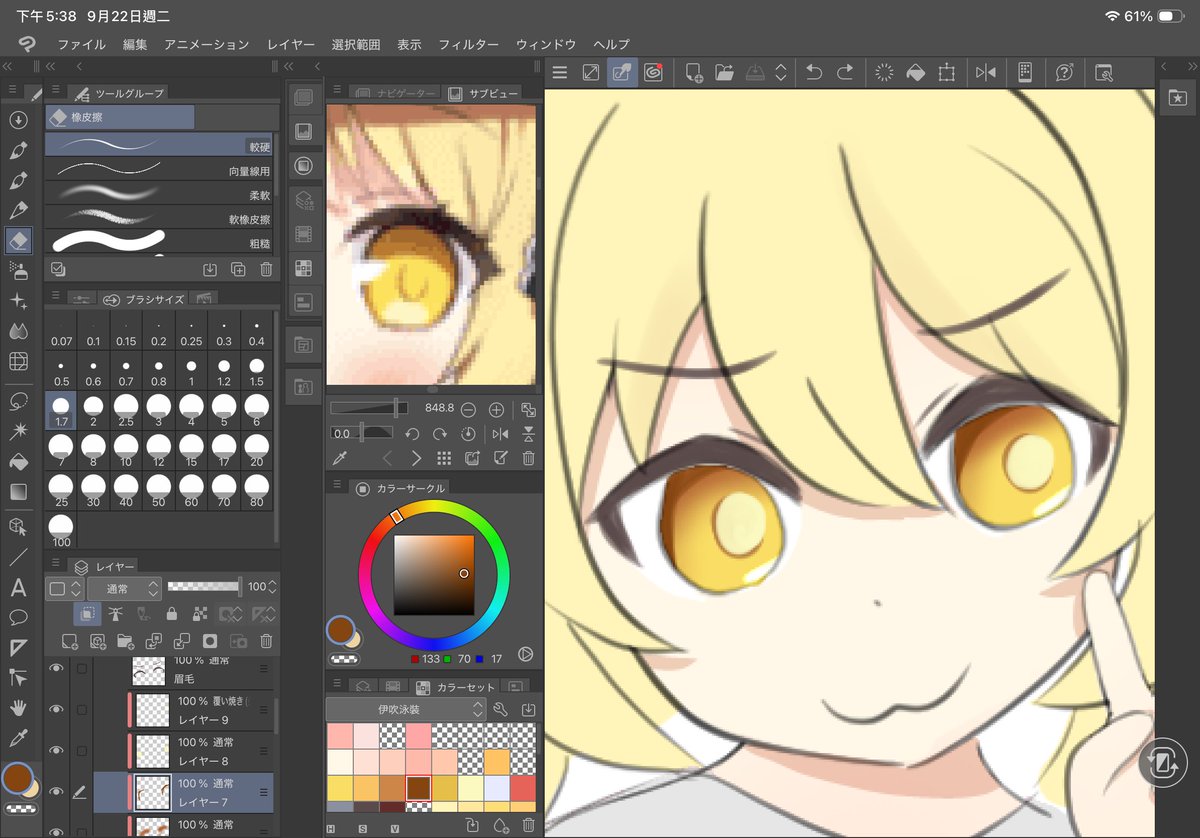The width and height of the screenshot is (1200, 838).
Task: Click the Flip horizontal icon in command bar
Action: (x=985, y=72)
